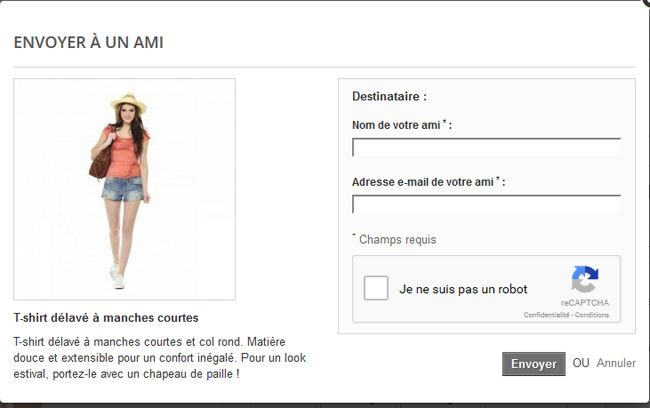Click the T-shirt product photo thumbnail
The image size is (650, 408).
point(124,189)
